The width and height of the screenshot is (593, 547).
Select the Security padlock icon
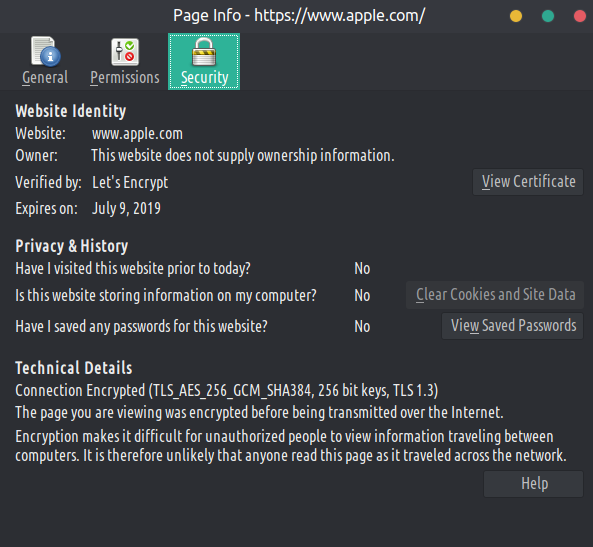coord(204,52)
